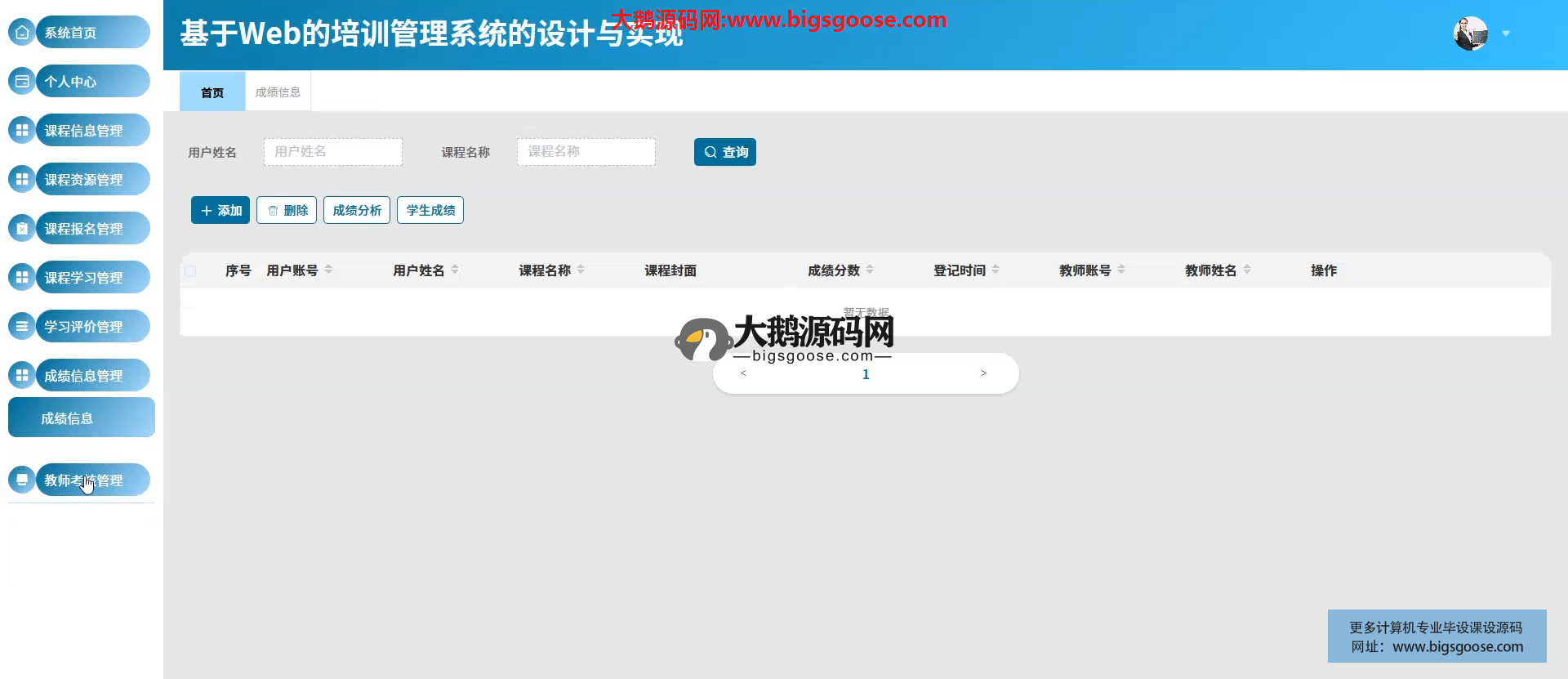1568x679 pixels.
Task: Click the grid icon beside 课程信息管理
Action: pos(22,131)
